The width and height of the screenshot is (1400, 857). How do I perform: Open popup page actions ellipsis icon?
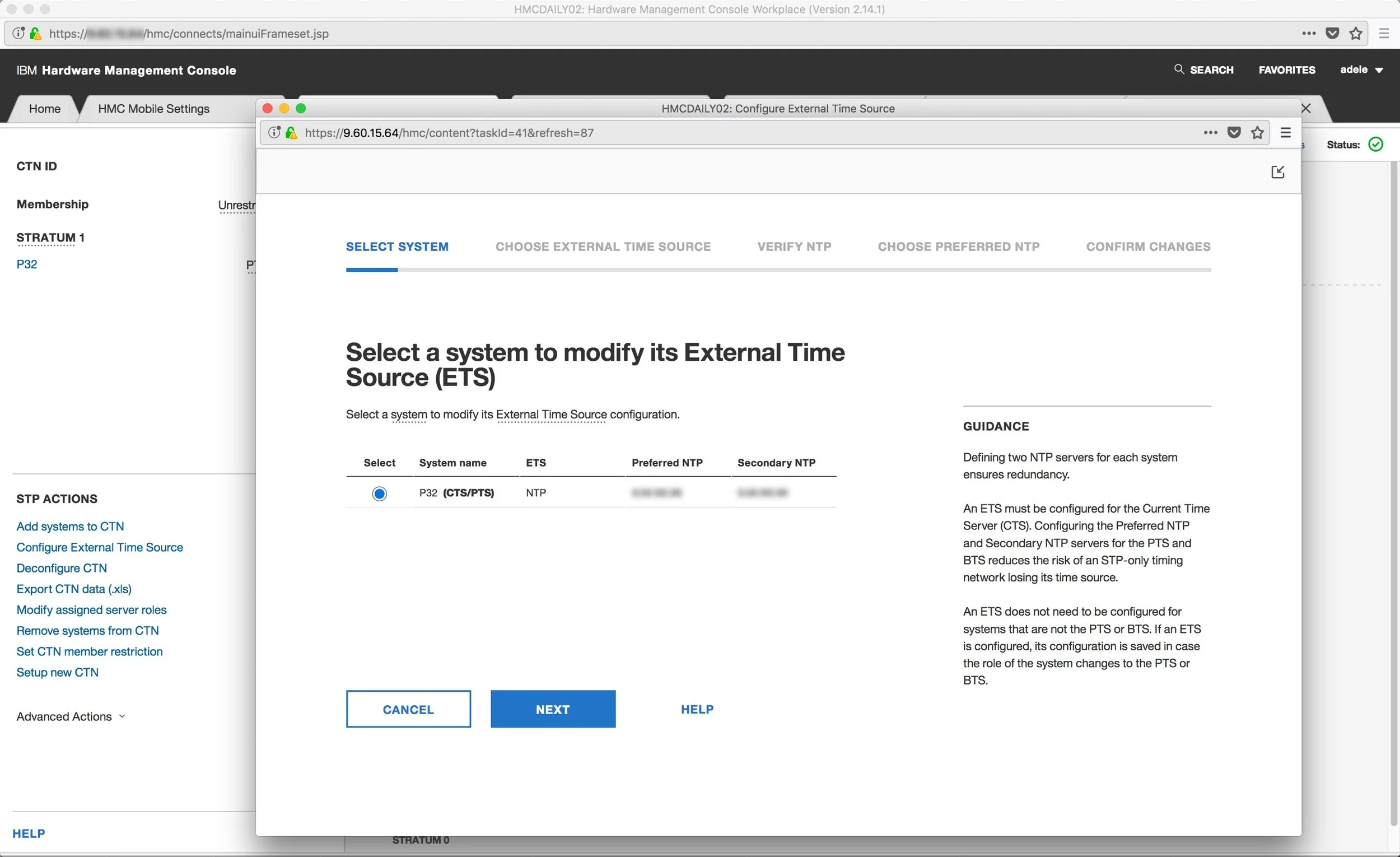[1210, 132]
